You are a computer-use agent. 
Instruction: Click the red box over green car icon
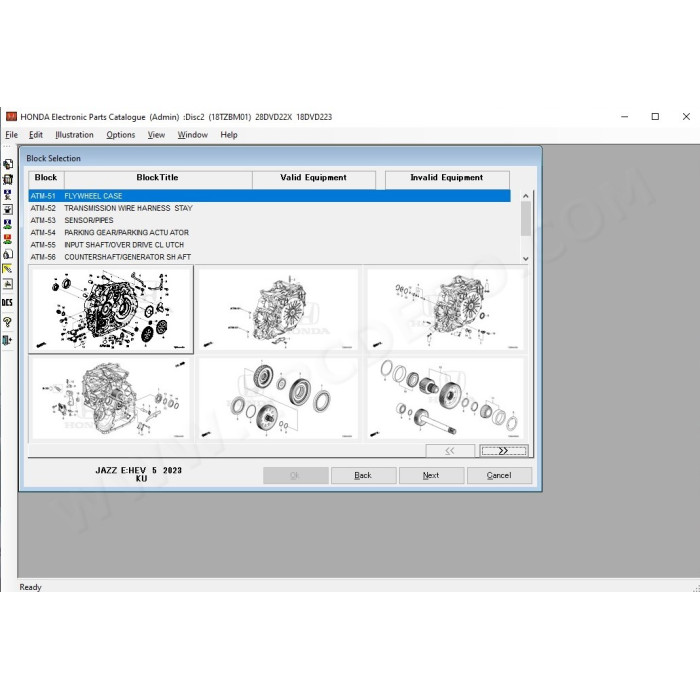[x=8, y=239]
